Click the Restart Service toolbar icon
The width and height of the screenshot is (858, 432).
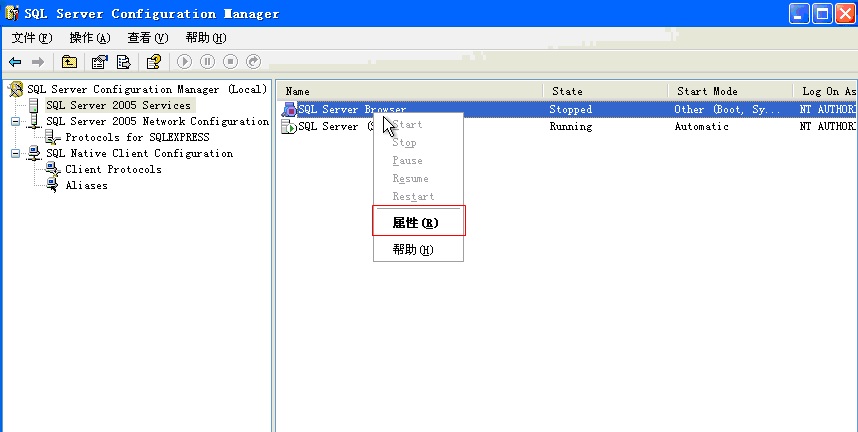[253, 62]
